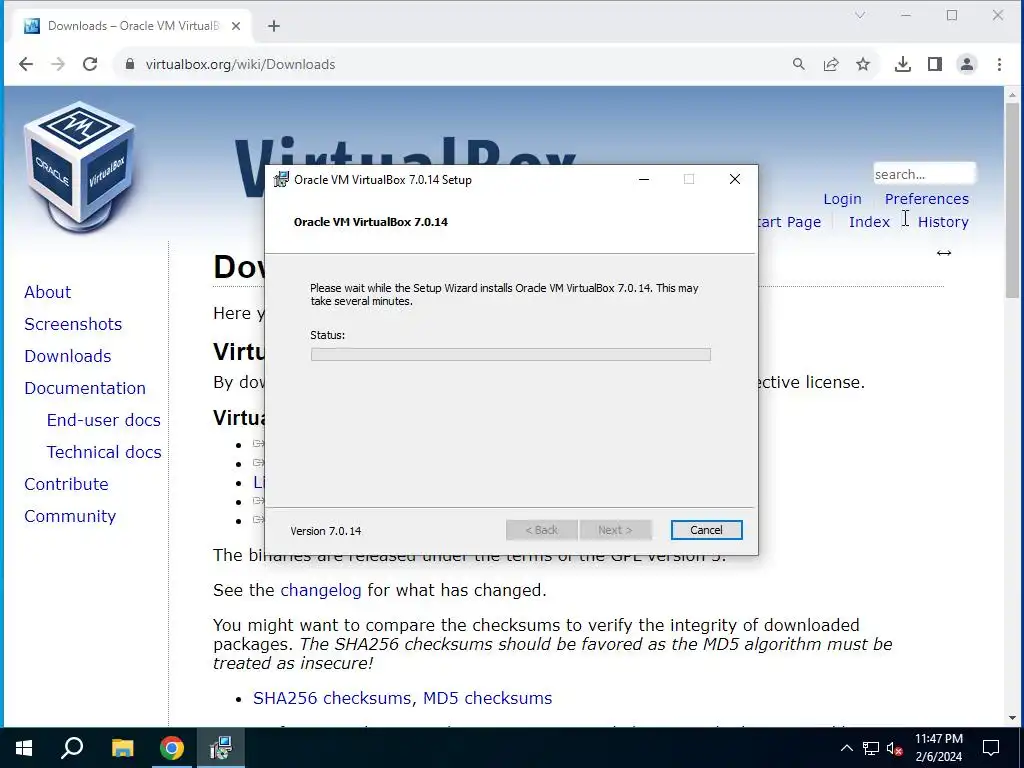Click the scrollbar down arrow
The width and height of the screenshot is (1024, 768).
(x=1013, y=718)
